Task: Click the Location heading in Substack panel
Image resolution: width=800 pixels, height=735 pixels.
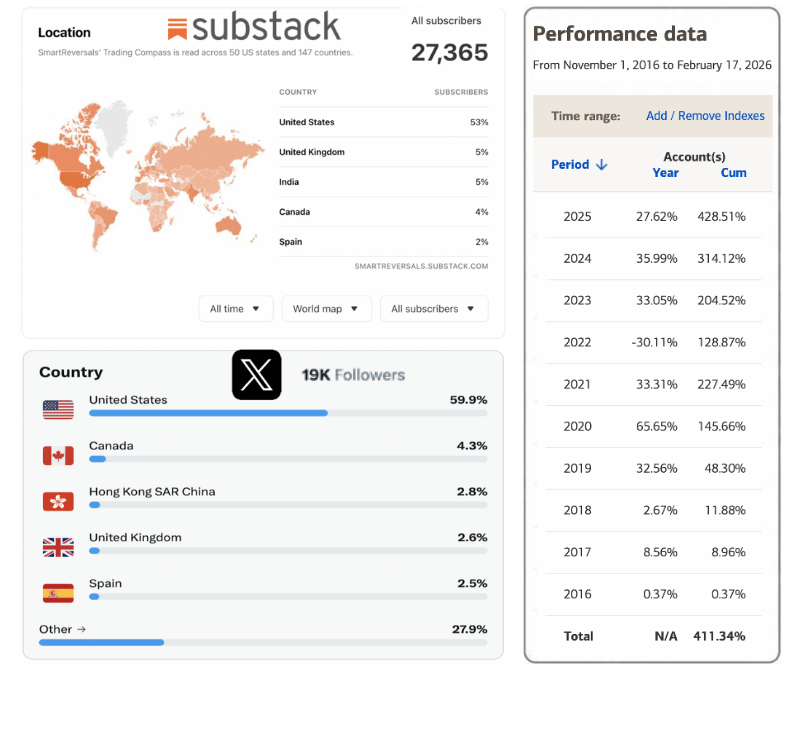Action: [64, 33]
